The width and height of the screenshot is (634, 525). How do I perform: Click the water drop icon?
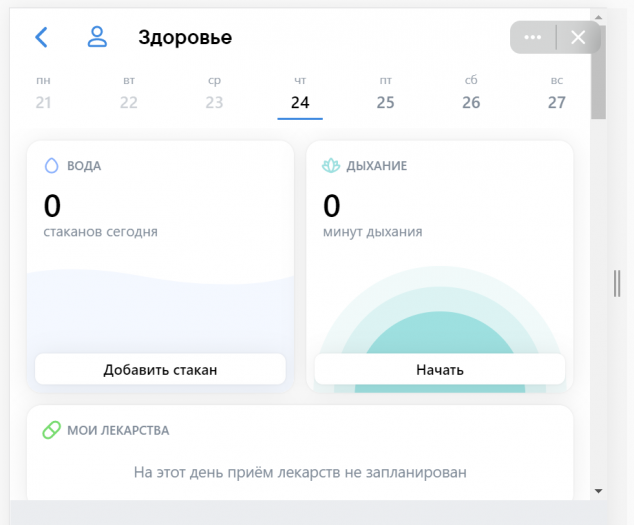click(x=51, y=165)
